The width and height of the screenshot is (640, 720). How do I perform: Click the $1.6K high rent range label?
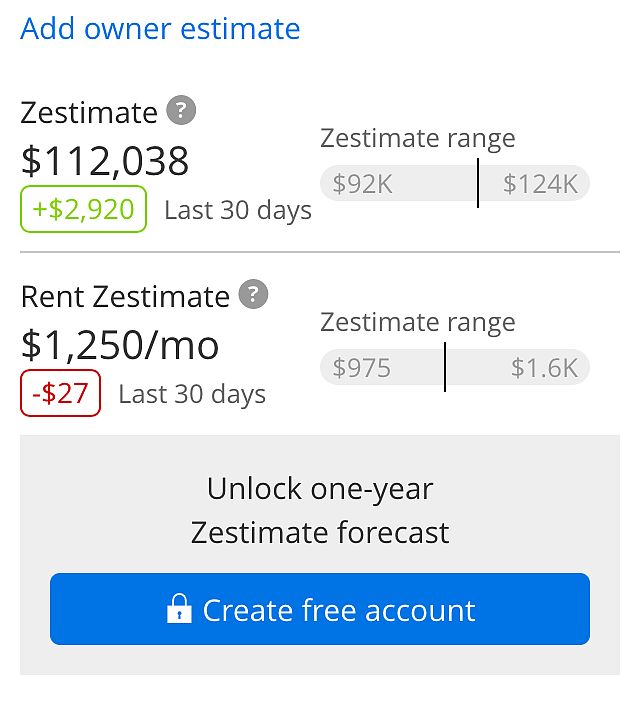point(545,368)
